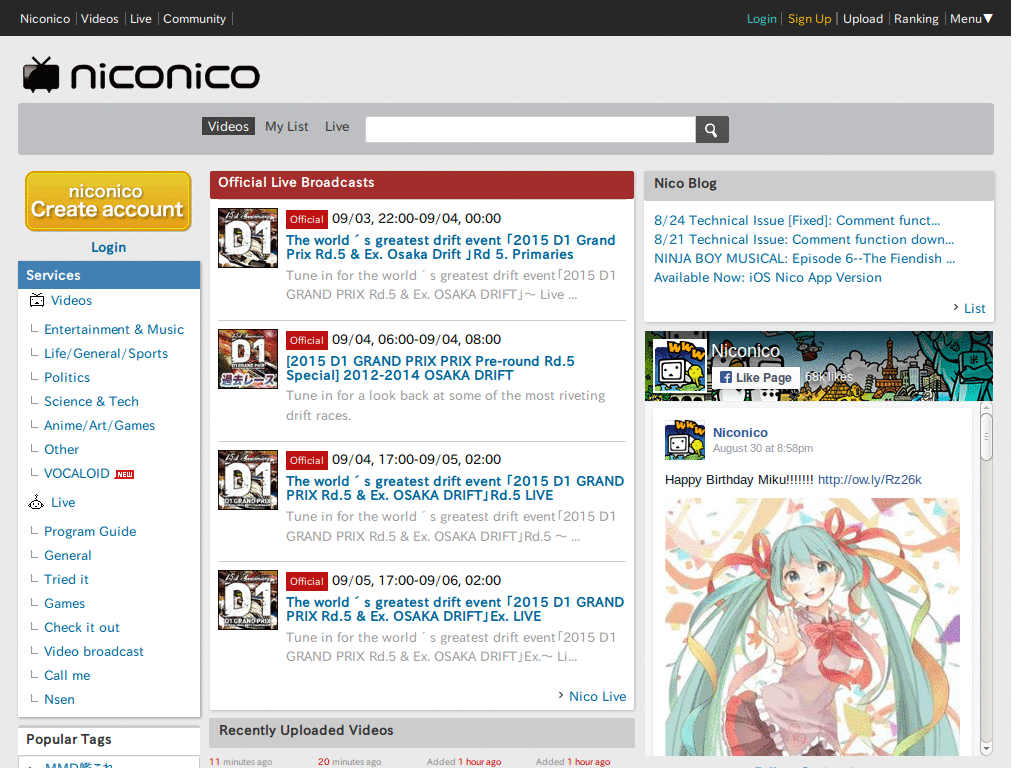The height and width of the screenshot is (768, 1024).
Task: Open the Nsen link
Action: pos(59,699)
